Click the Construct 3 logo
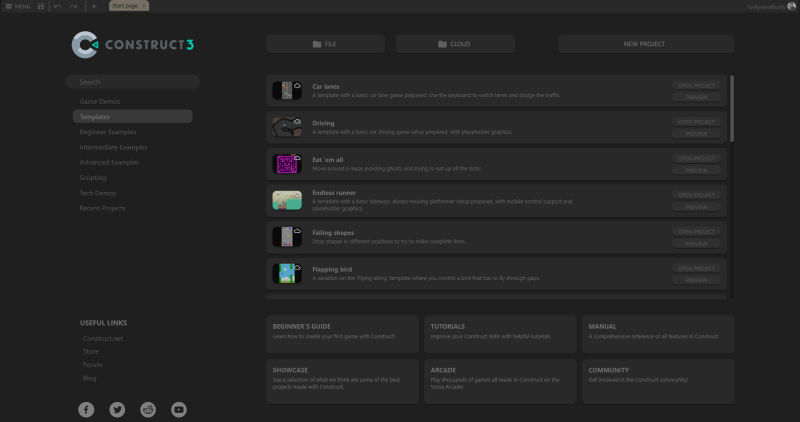The width and height of the screenshot is (800, 422). (x=133, y=44)
